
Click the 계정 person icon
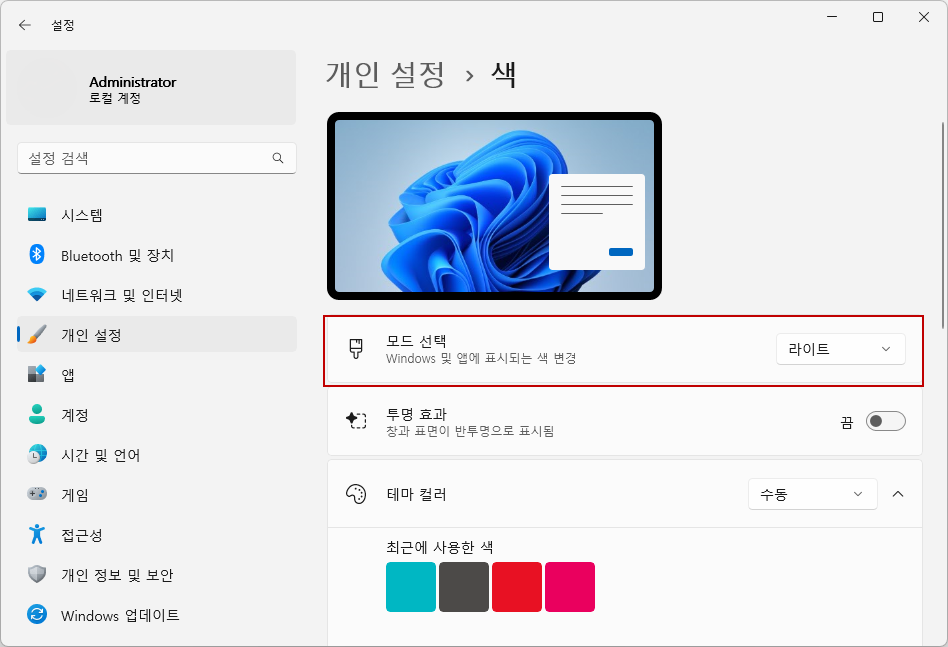[37, 414]
